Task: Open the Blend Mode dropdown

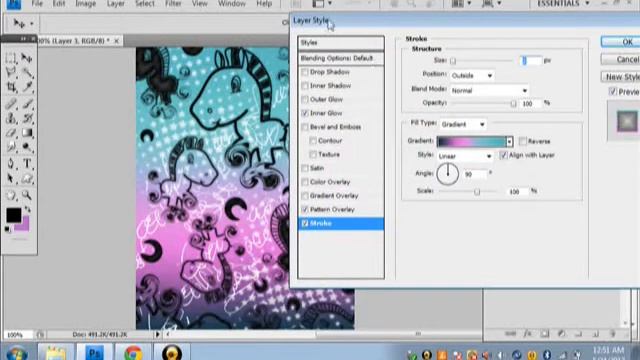Action: click(489, 91)
